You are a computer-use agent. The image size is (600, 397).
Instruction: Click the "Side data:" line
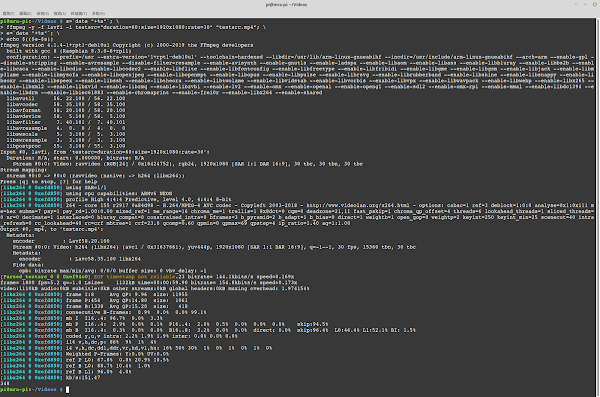point(28,265)
